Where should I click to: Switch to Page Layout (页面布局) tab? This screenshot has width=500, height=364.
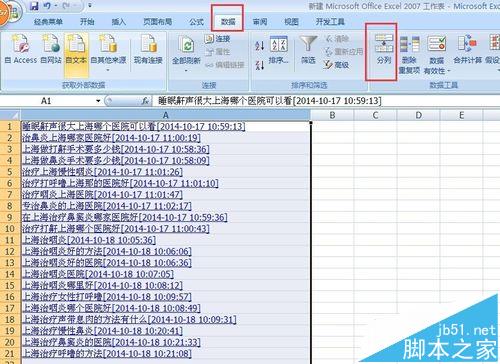point(157,22)
